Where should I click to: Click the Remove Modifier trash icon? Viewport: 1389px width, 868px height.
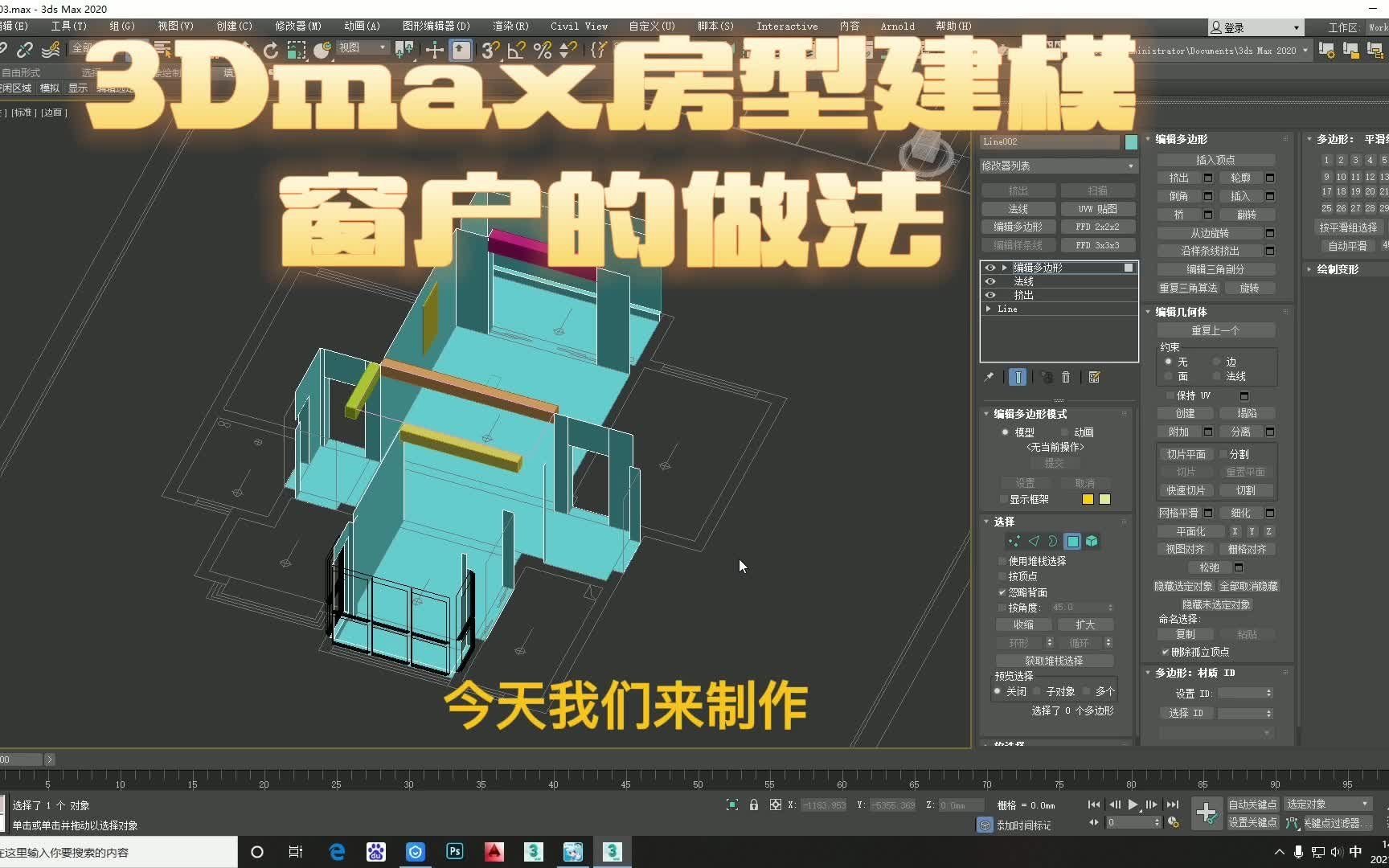point(1066,377)
